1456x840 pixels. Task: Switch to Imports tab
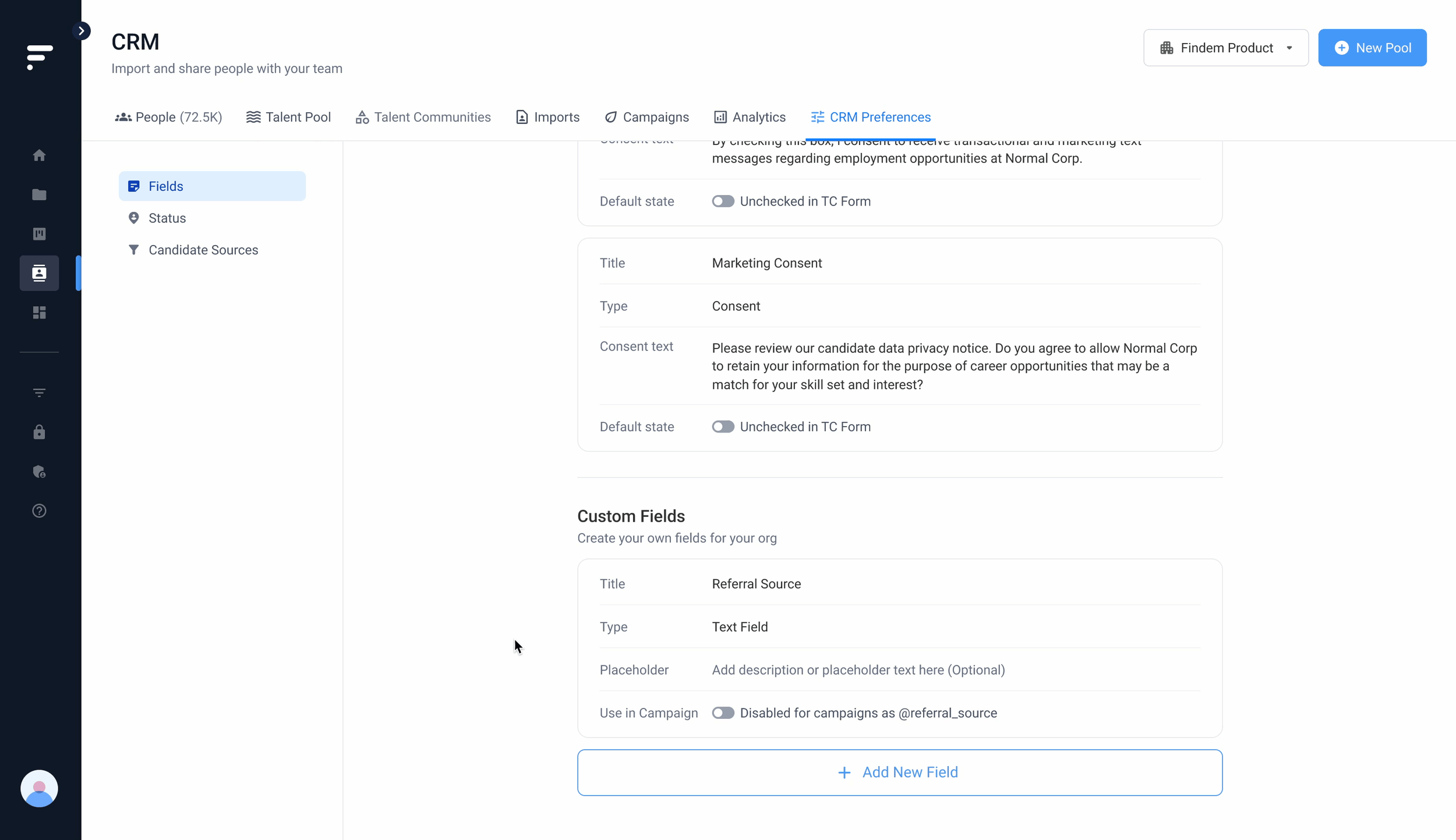pyautogui.click(x=547, y=117)
